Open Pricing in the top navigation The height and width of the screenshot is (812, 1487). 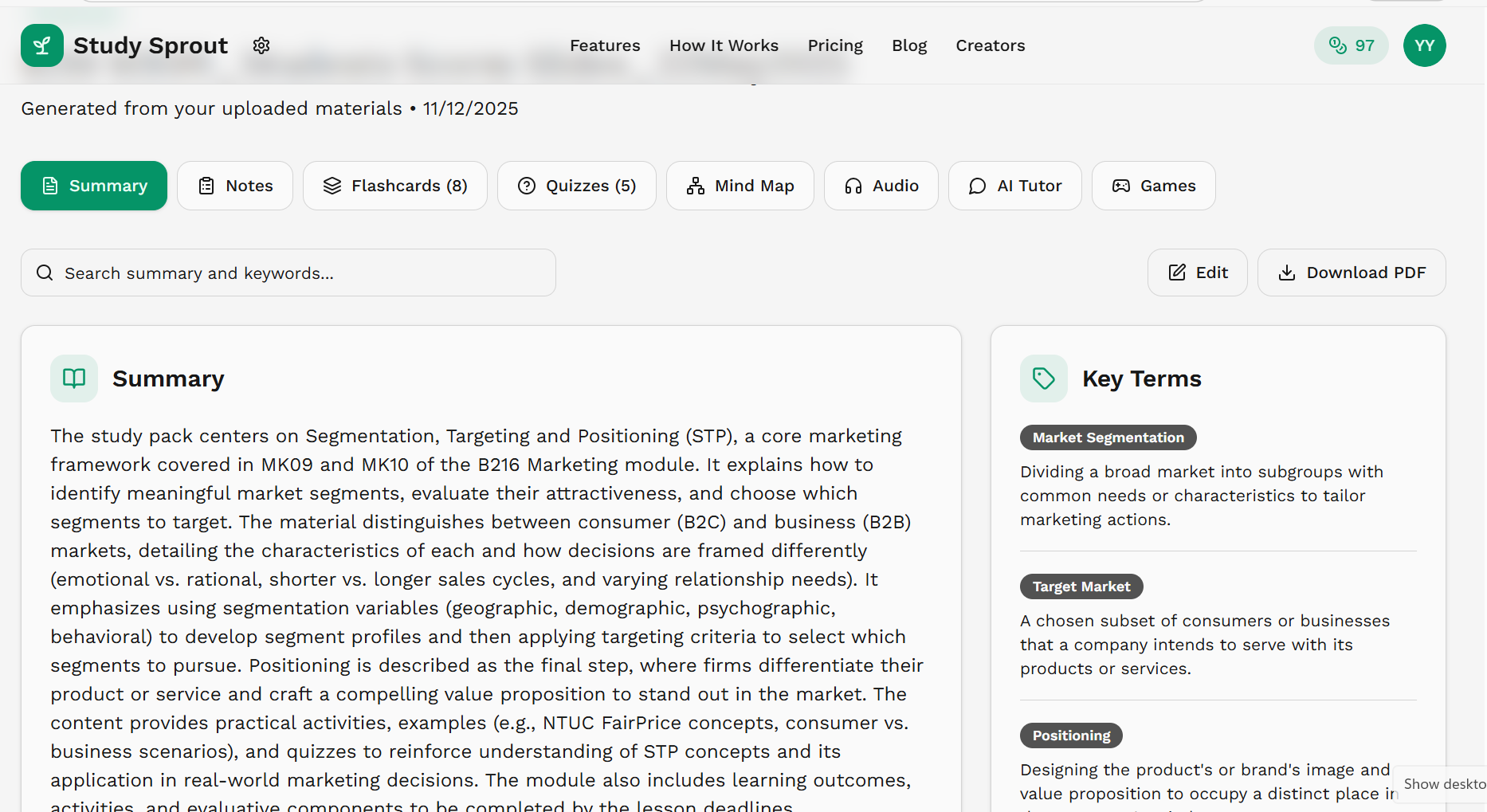[835, 45]
